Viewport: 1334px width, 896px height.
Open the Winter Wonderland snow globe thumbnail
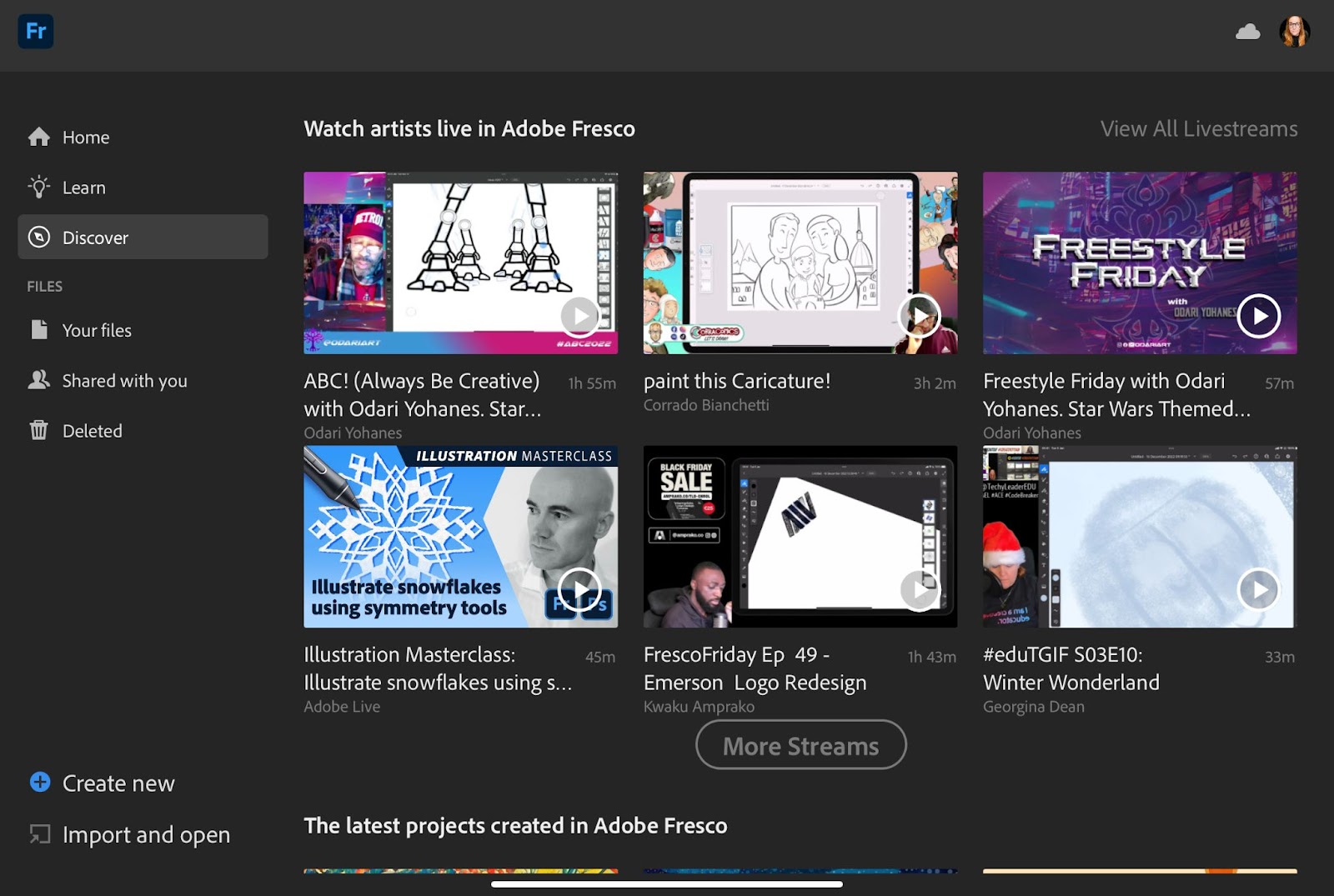tap(1140, 537)
